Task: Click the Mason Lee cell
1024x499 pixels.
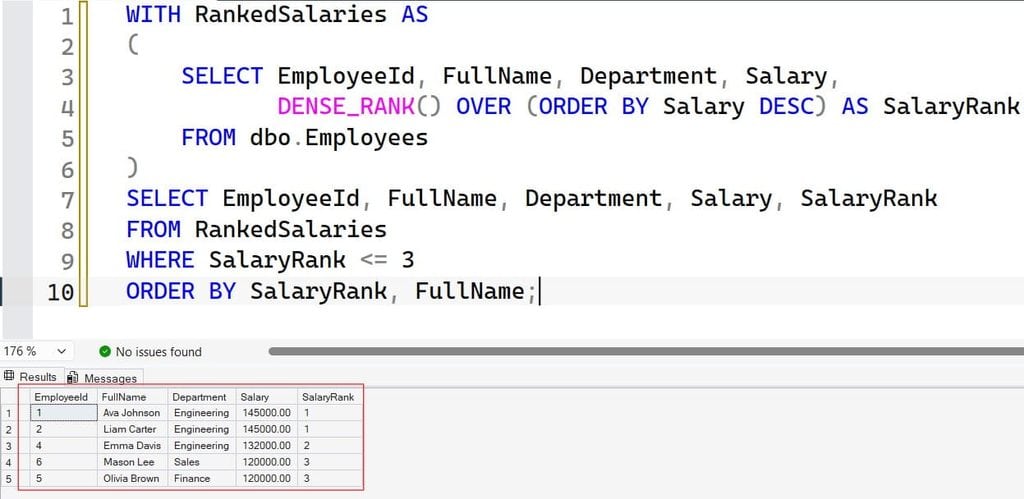Action: coord(133,462)
